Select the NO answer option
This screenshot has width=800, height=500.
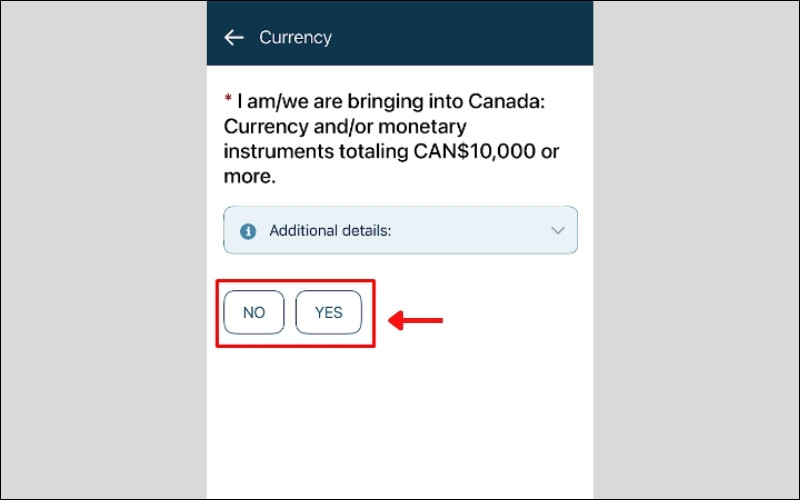pyautogui.click(x=254, y=312)
